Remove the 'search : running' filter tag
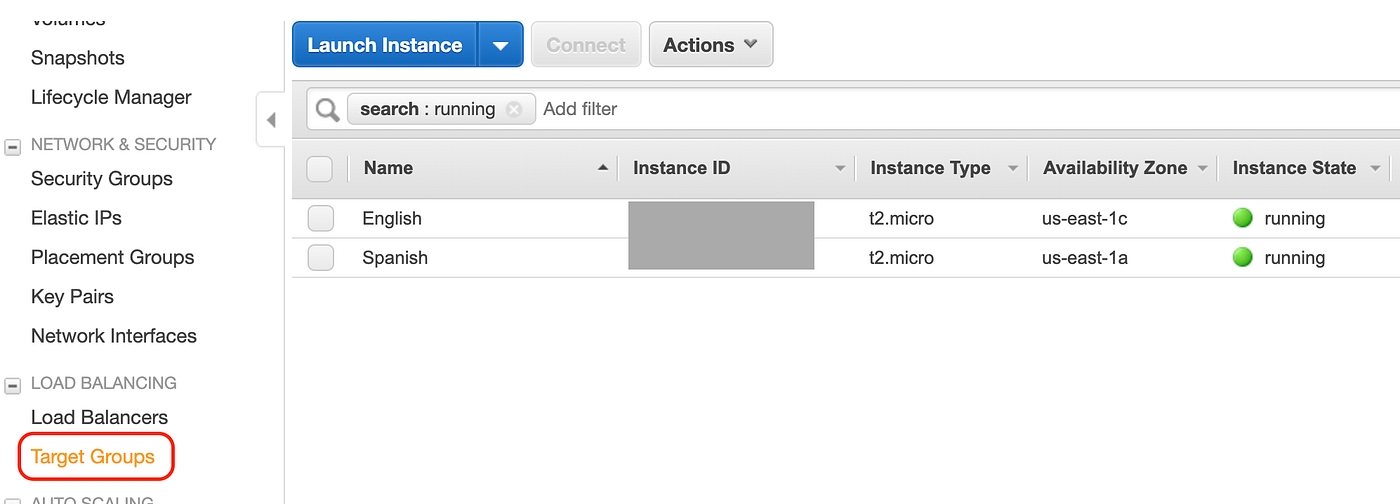Viewport: 1400px width, 504px height. (x=514, y=109)
